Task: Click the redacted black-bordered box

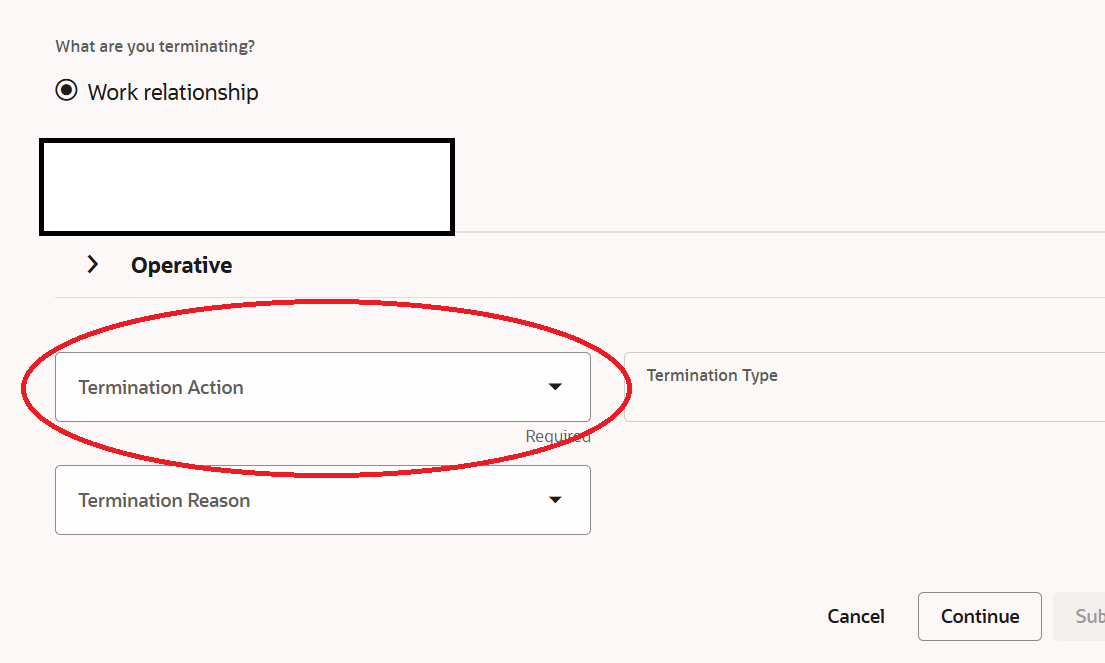Action: point(247,187)
